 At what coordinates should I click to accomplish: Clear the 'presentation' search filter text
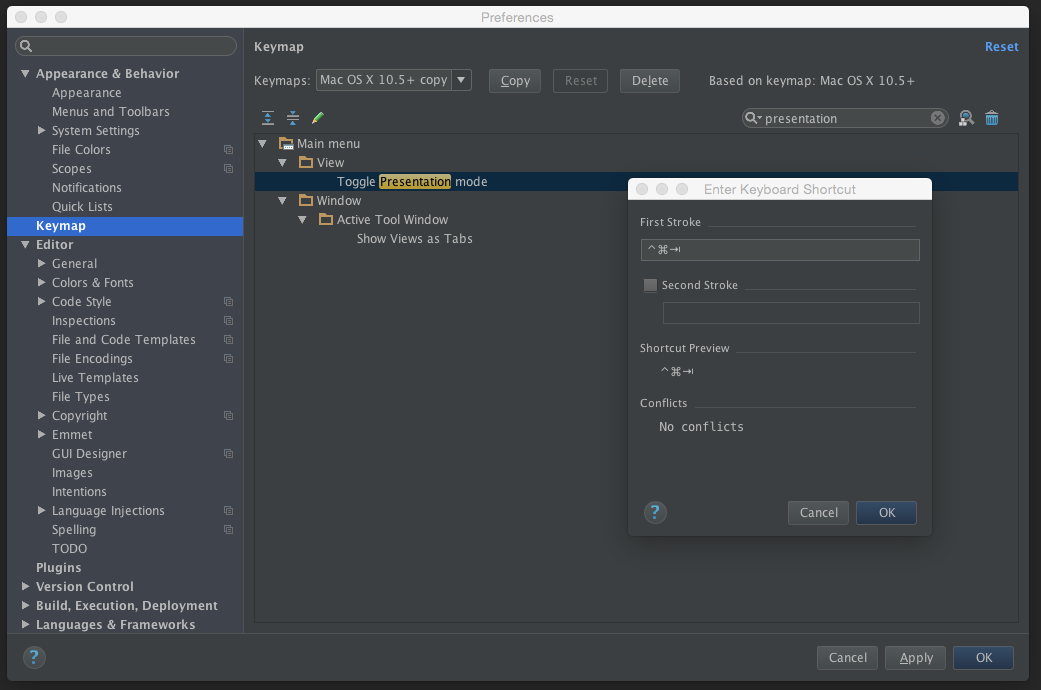point(937,118)
